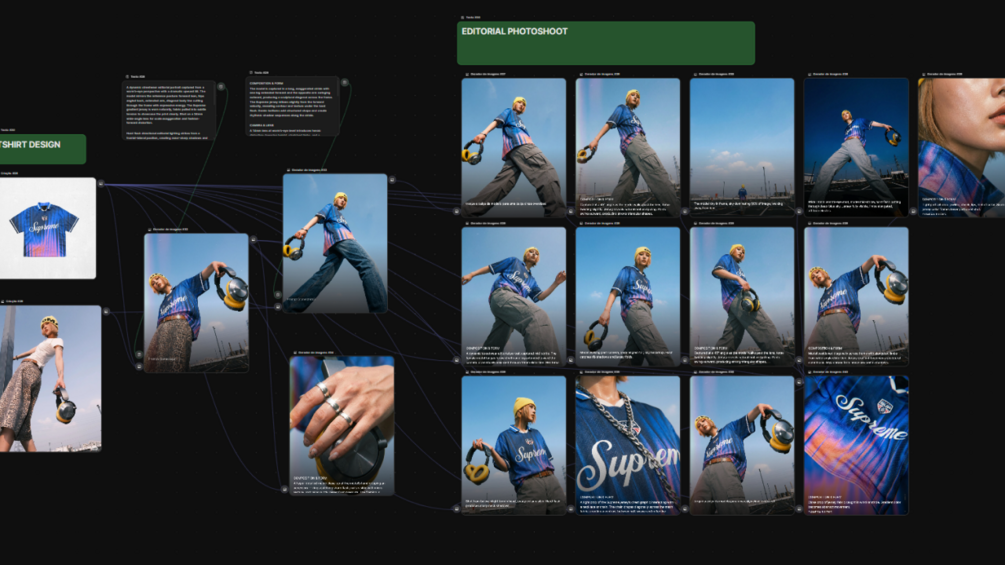This screenshot has height=565, width=1005.
Task: Select the face and collar close-up image
Action: tap(961, 147)
